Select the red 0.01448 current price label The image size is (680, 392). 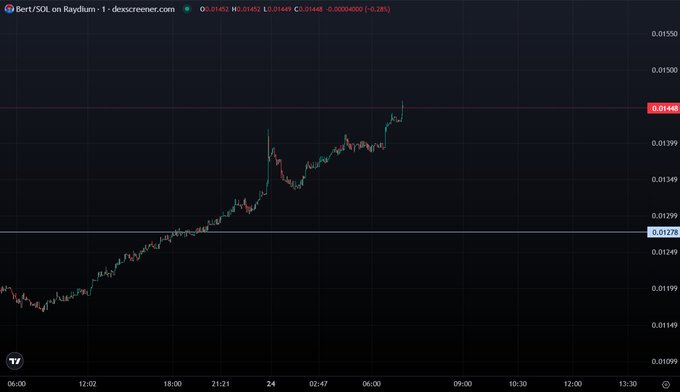click(663, 108)
